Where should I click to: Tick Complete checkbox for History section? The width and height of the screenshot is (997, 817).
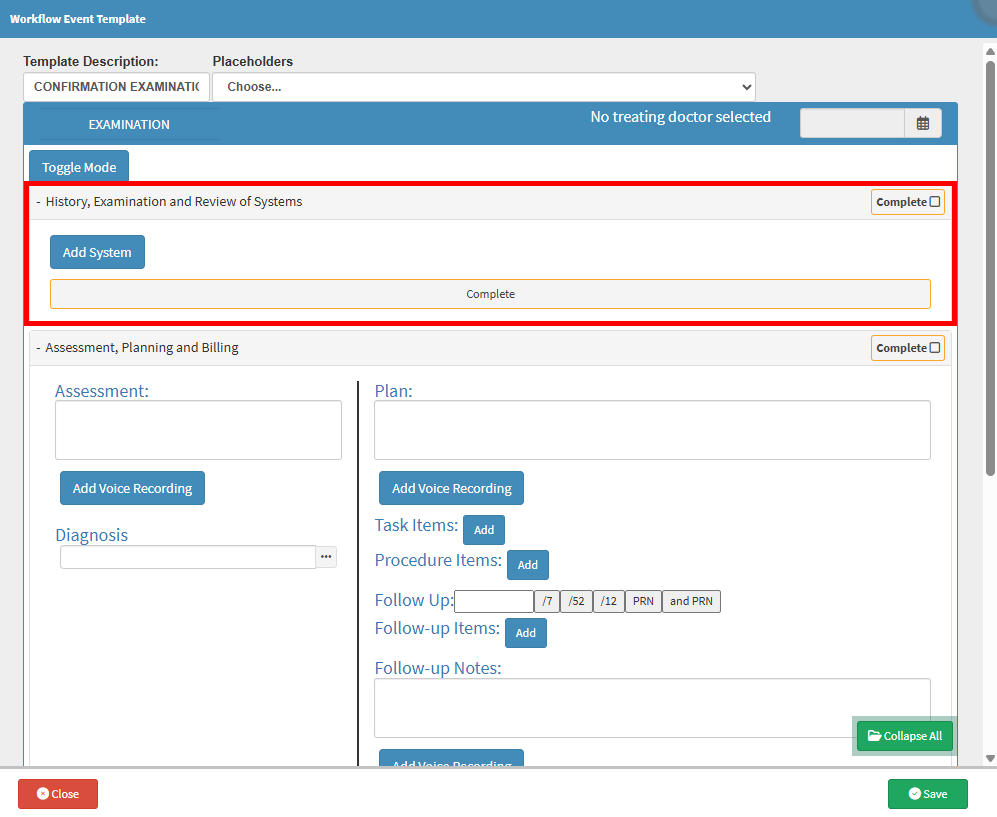tap(935, 202)
